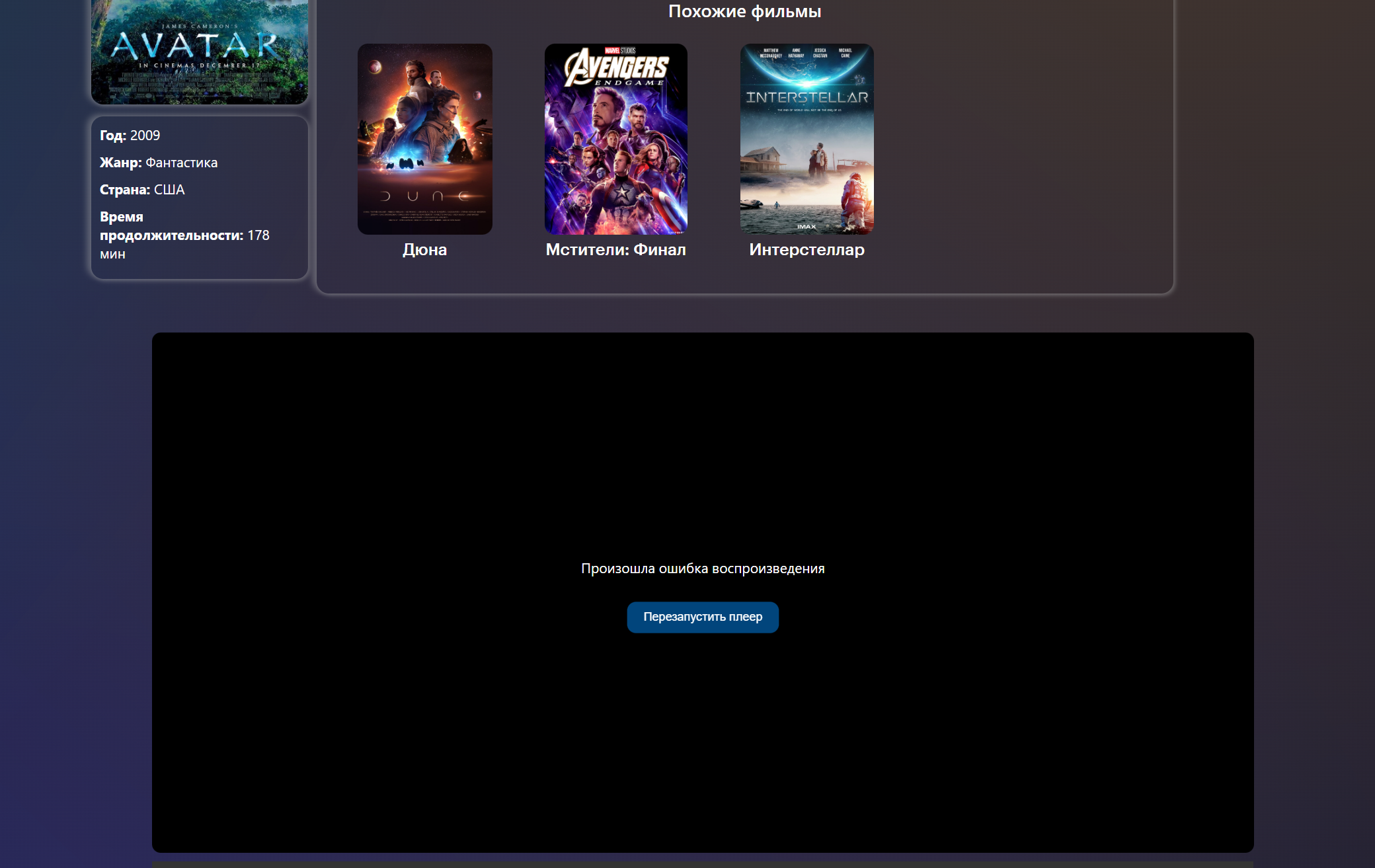
Task: Click the Avatar poster image
Action: [x=199, y=52]
